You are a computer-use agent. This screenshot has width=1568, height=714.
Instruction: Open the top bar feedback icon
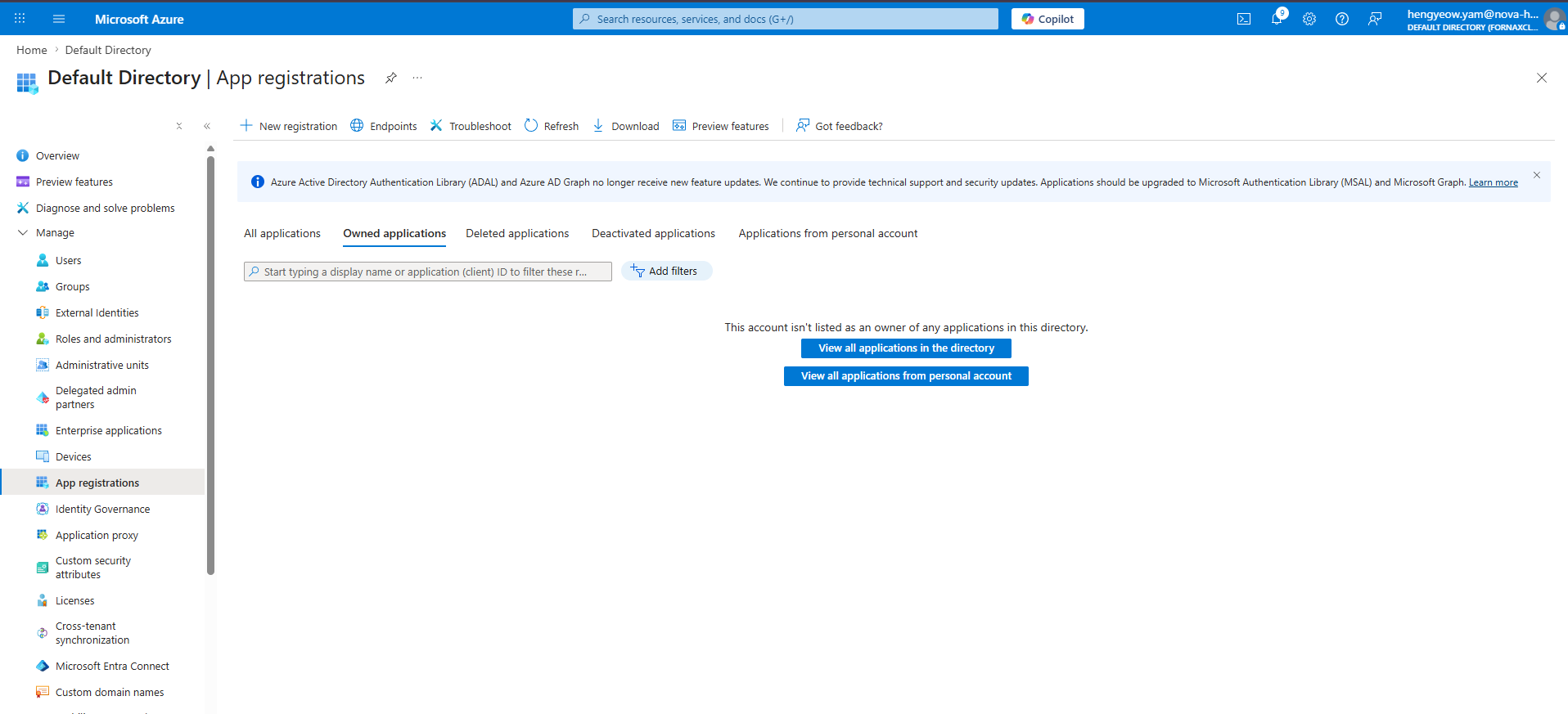coord(1375,19)
